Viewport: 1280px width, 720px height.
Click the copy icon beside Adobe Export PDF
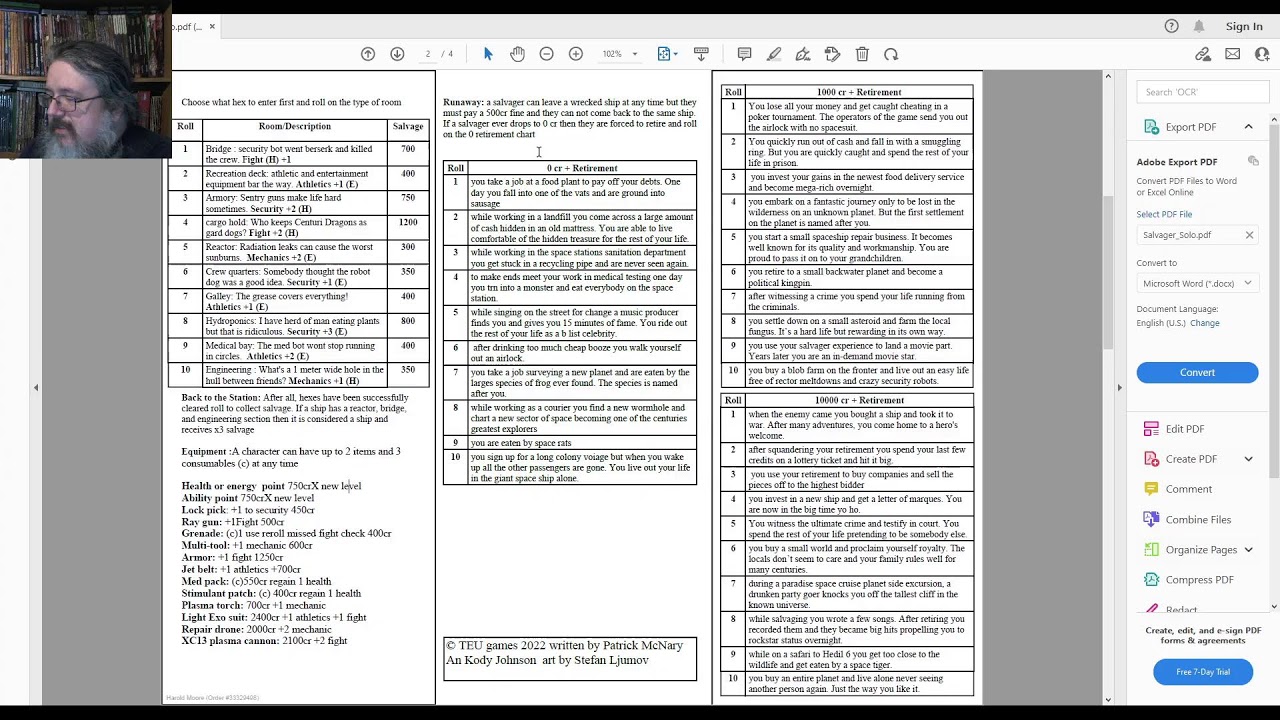click(1253, 161)
